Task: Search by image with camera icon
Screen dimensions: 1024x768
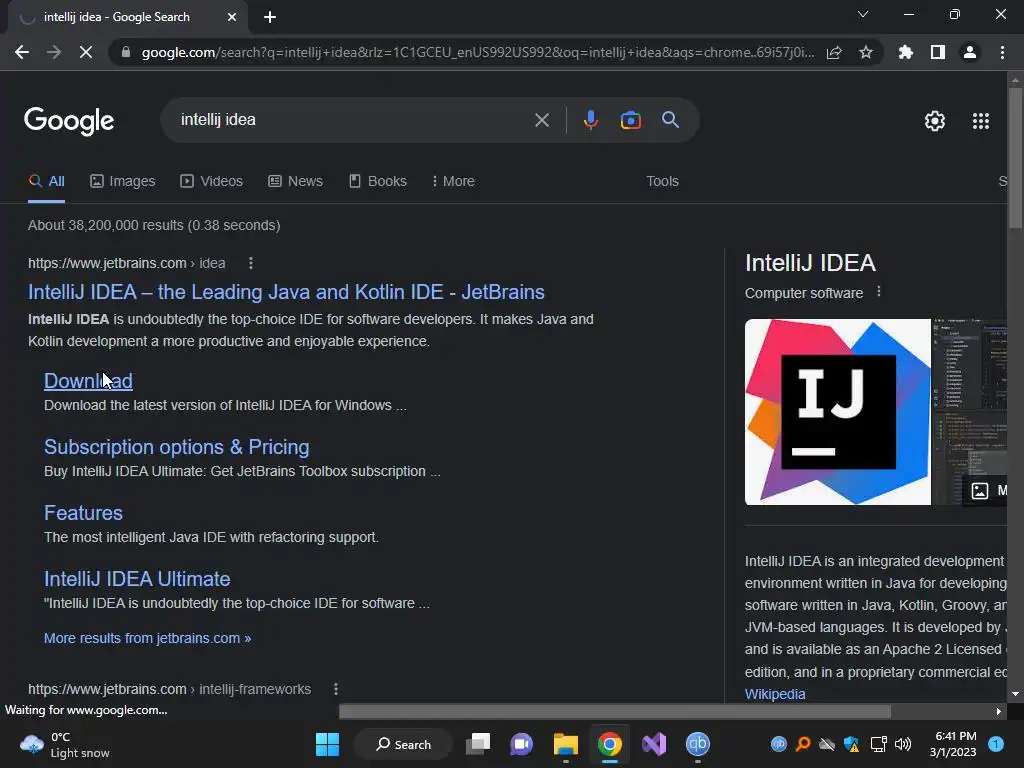Action: pyautogui.click(x=630, y=120)
